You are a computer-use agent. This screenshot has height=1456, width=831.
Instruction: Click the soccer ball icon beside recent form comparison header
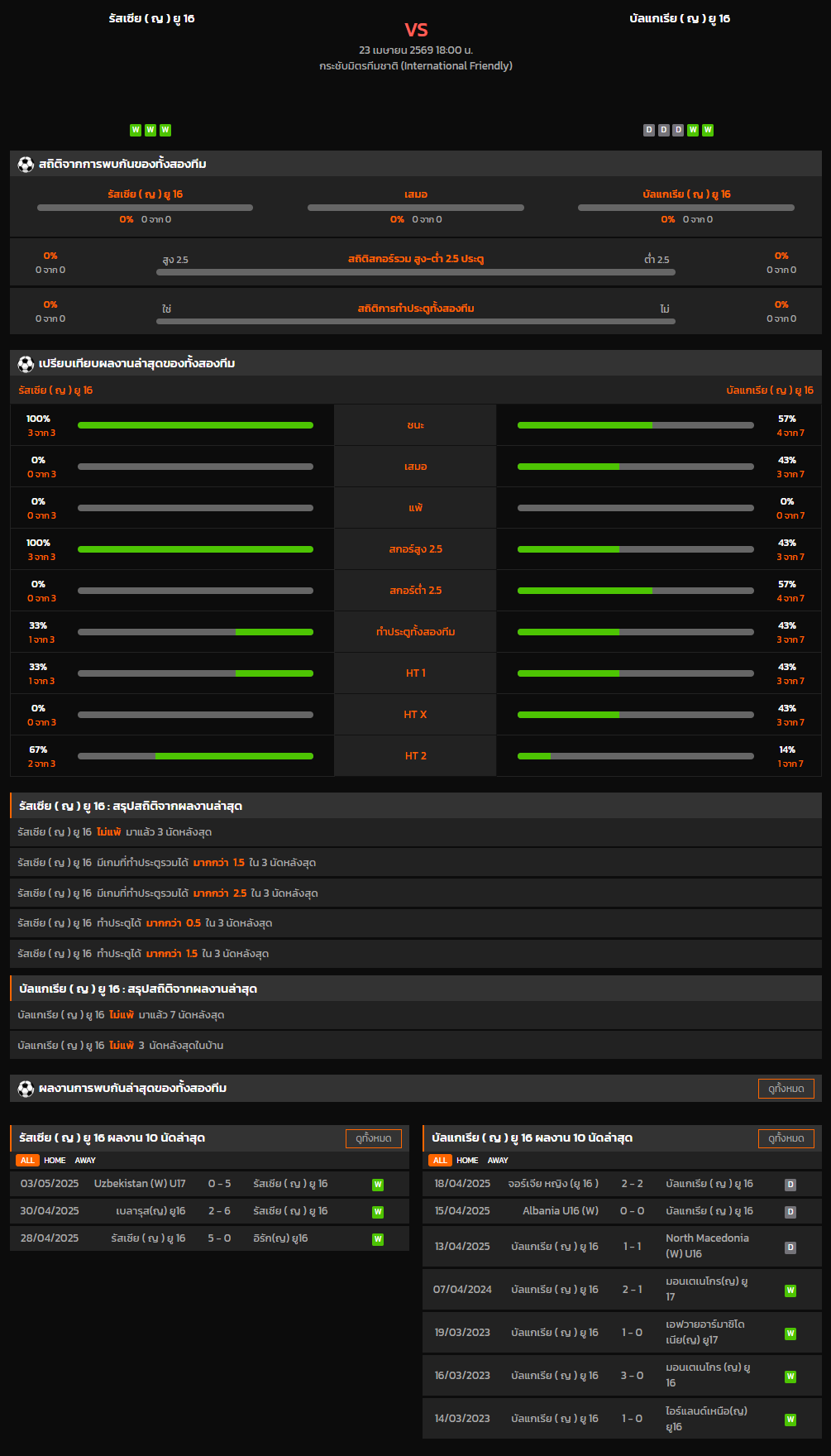tap(26, 364)
